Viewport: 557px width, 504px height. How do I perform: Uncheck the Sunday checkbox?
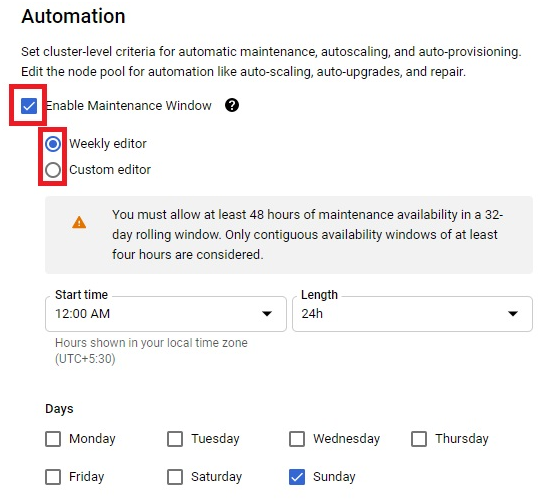click(297, 477)
